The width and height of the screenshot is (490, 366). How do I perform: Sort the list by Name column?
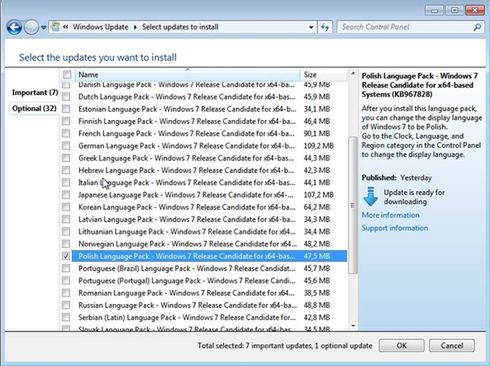pos(187,75)
